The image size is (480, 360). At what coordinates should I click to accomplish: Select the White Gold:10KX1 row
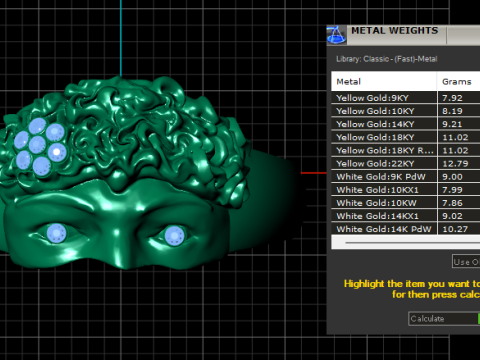[x=406, y=190]
